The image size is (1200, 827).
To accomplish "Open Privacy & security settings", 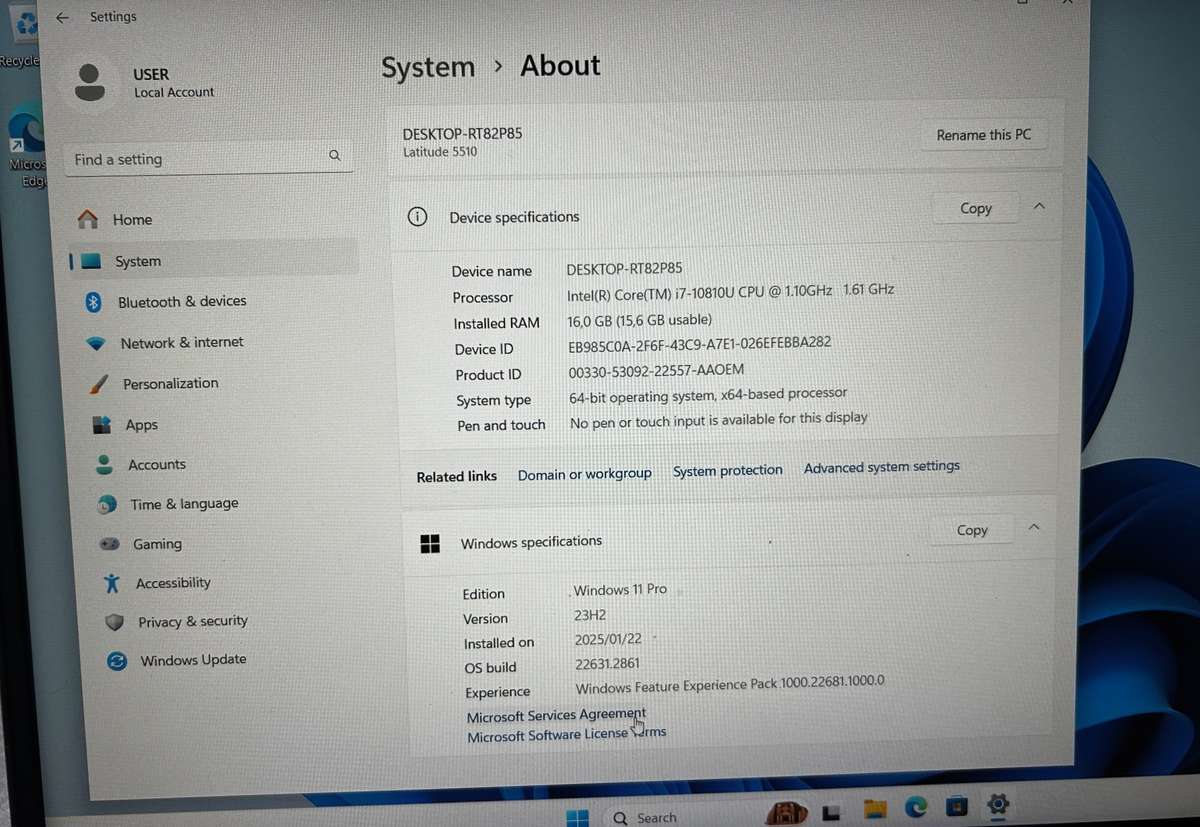I will (192, 621).
